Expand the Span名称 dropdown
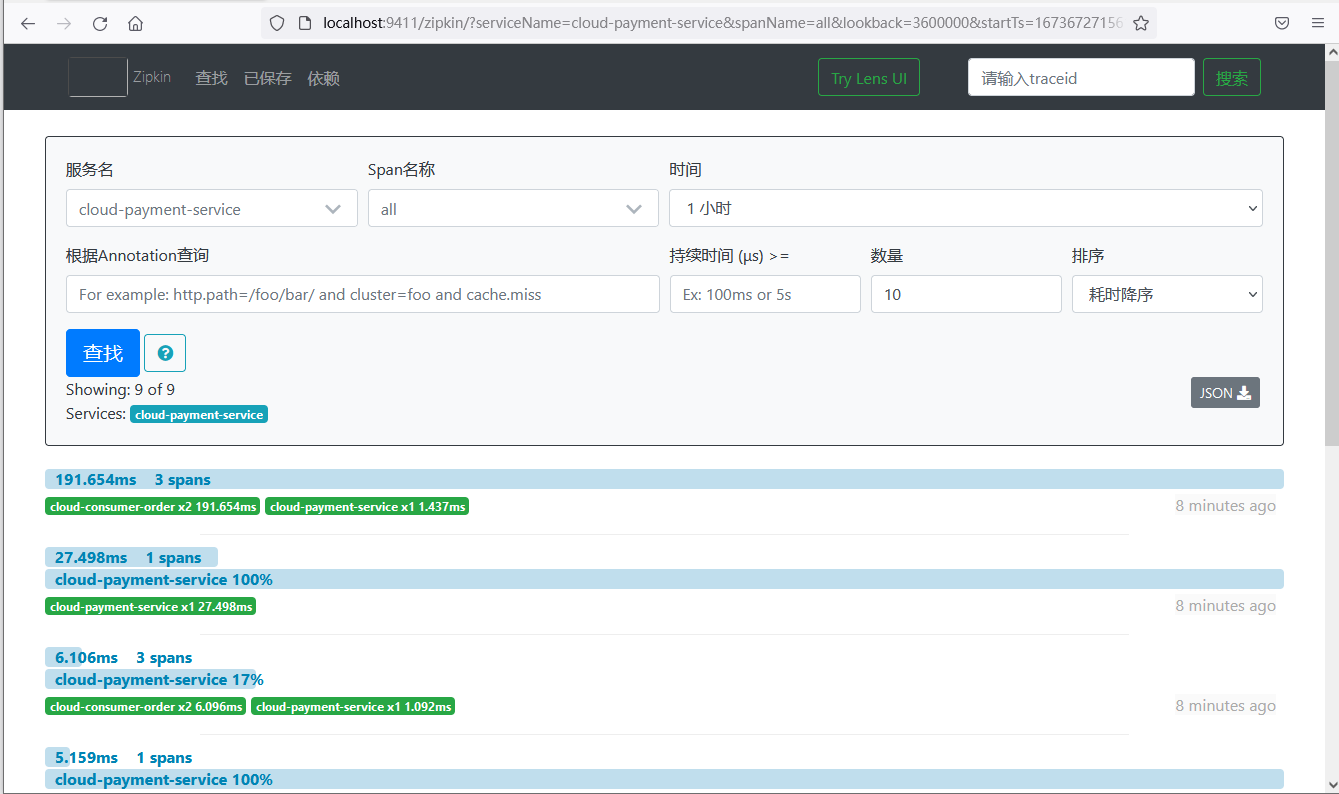1339x794 pixels. tap(513, 209)
